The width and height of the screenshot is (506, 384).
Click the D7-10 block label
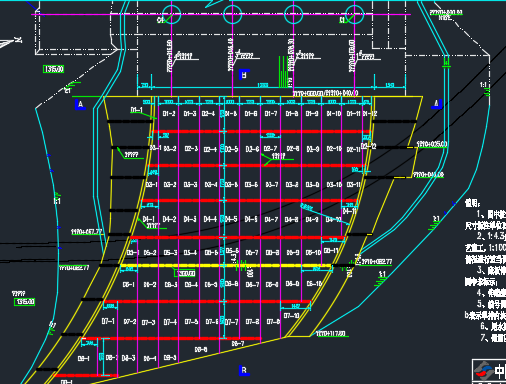[x=291, y=315]
